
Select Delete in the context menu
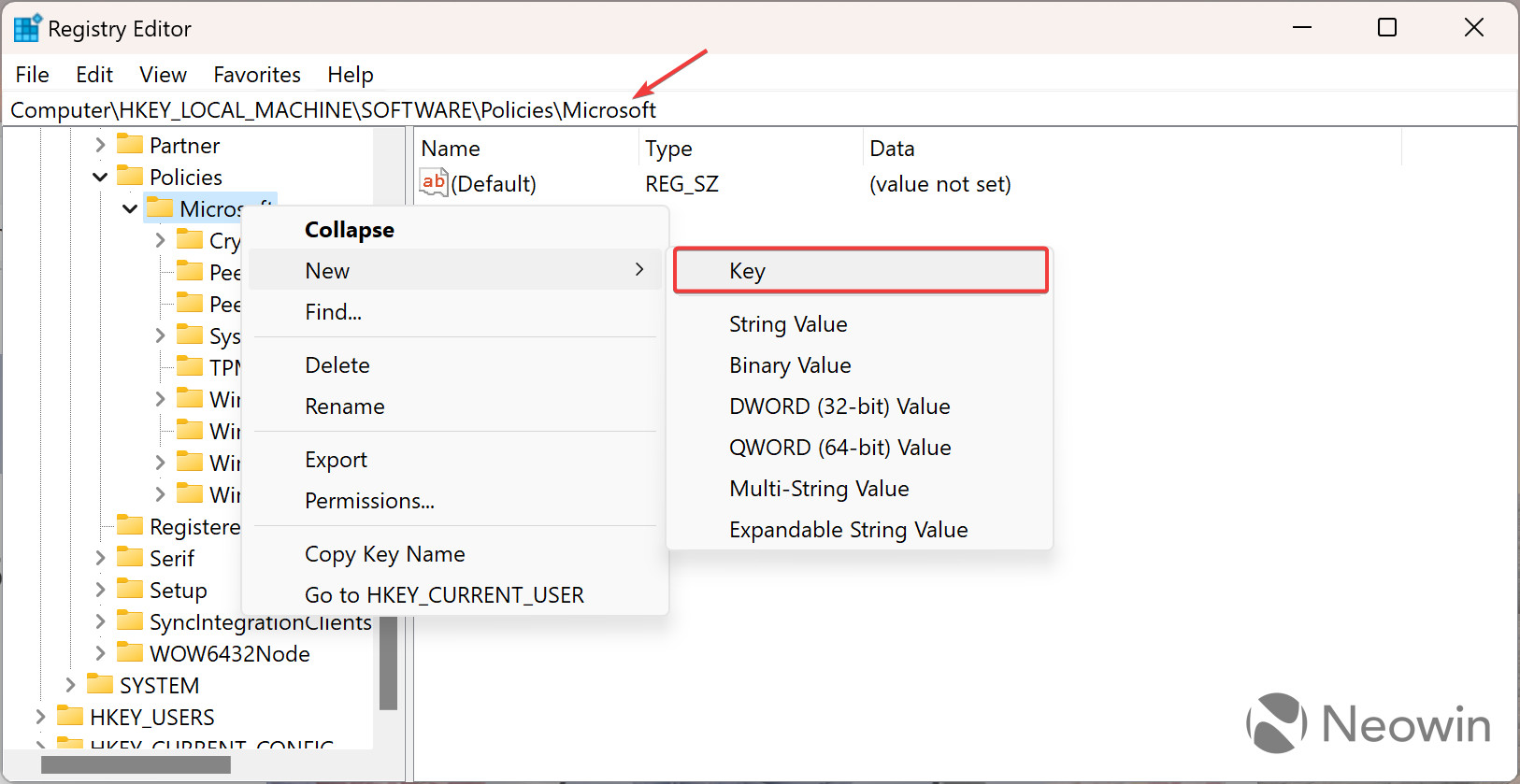pyautogui.click(x=455, y=365)
